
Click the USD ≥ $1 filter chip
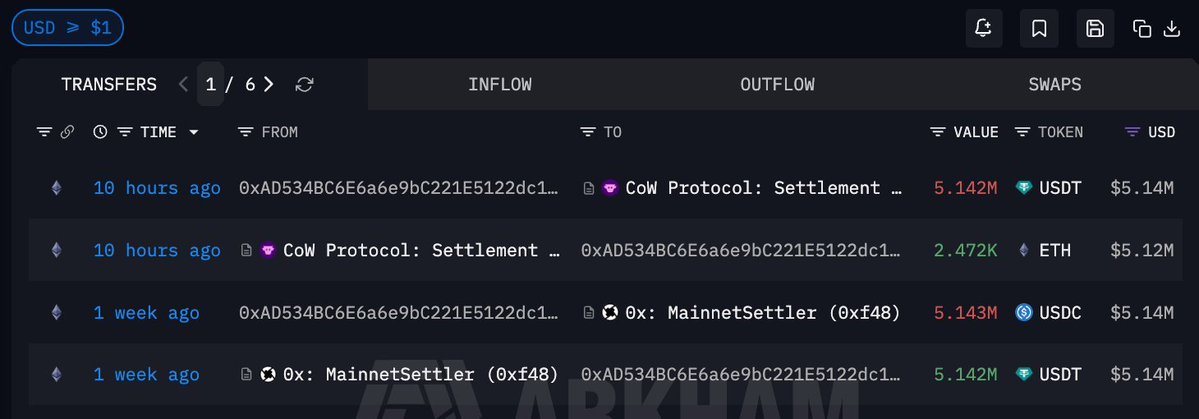[x=67, y=28]
